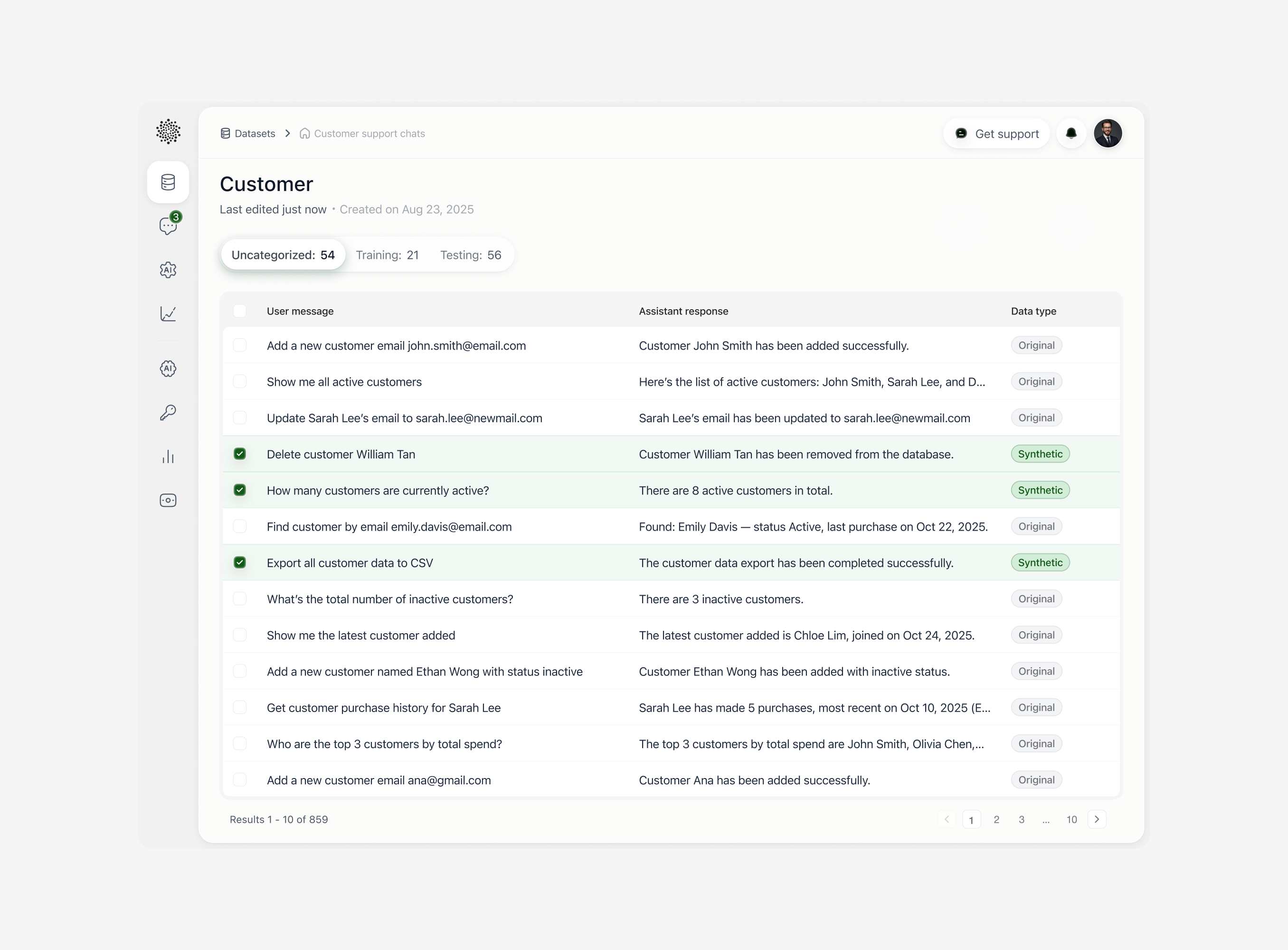Click the line chart analytics sidebar icon
The height and width of the screenshot is (950, 1288).
pyautogui.click(x=168, y=313)
